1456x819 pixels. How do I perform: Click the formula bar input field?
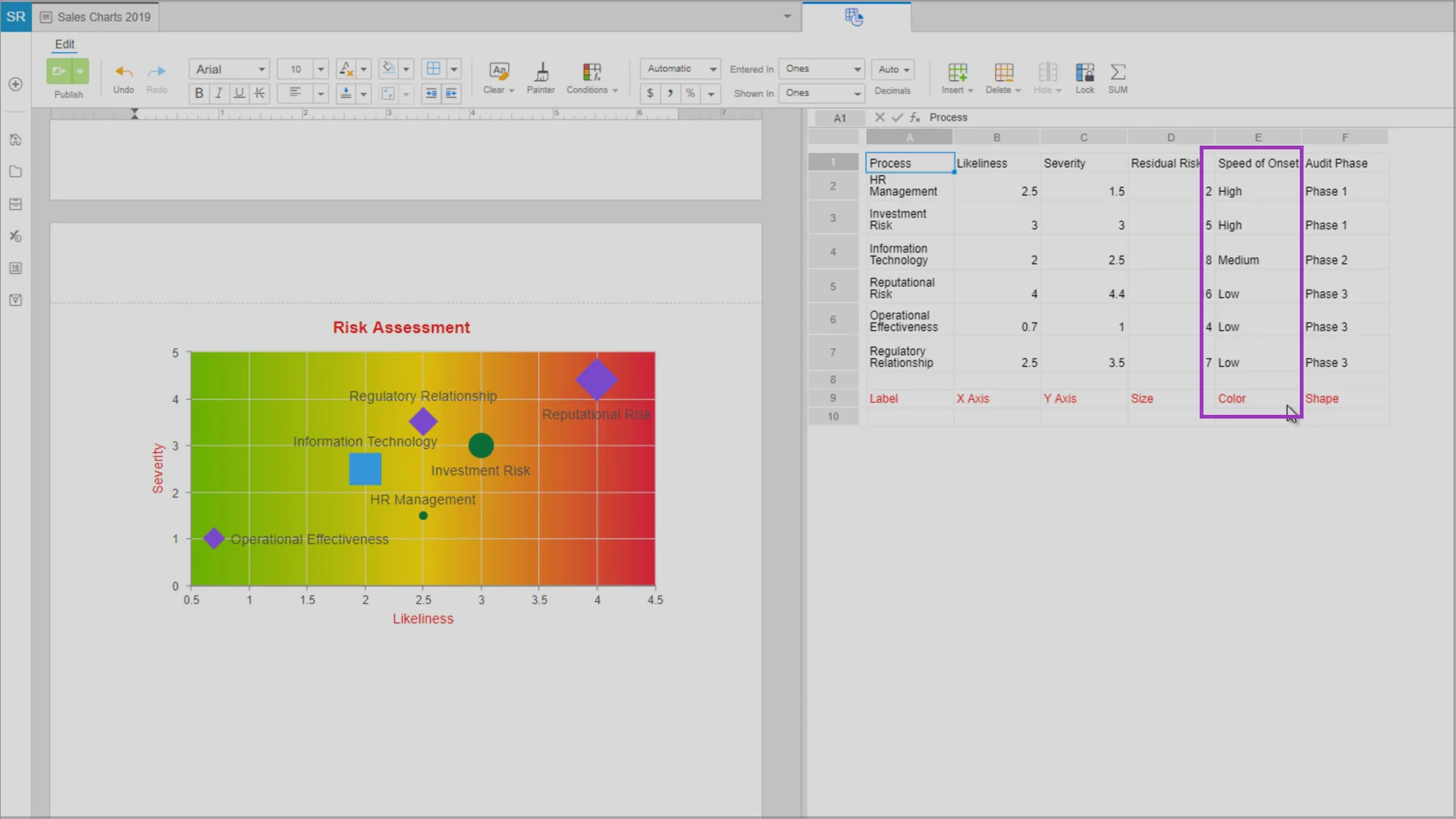click(x=1137, y=118)
